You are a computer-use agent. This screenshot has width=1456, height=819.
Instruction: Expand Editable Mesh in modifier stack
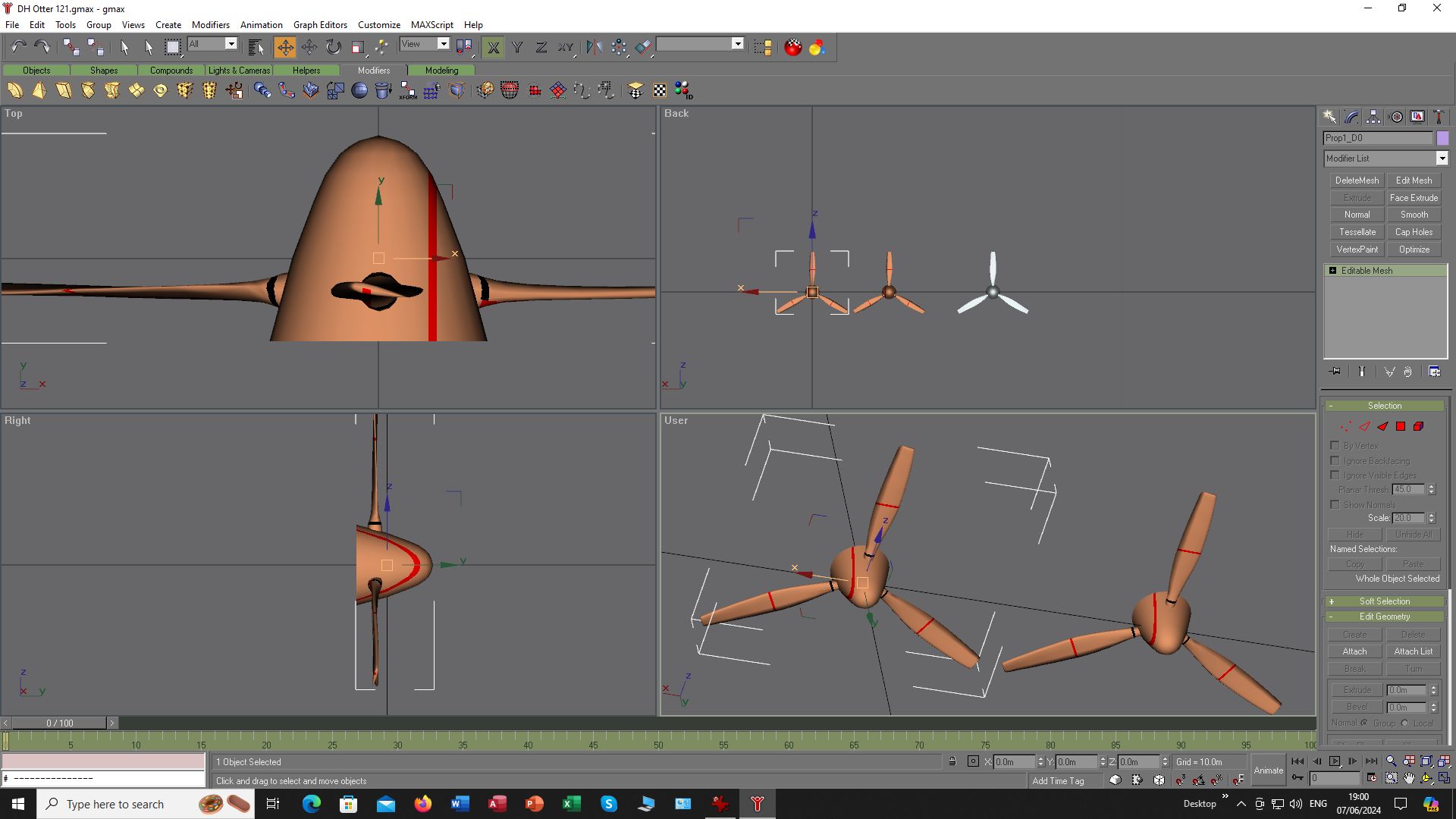click(x=1332, y=271)
